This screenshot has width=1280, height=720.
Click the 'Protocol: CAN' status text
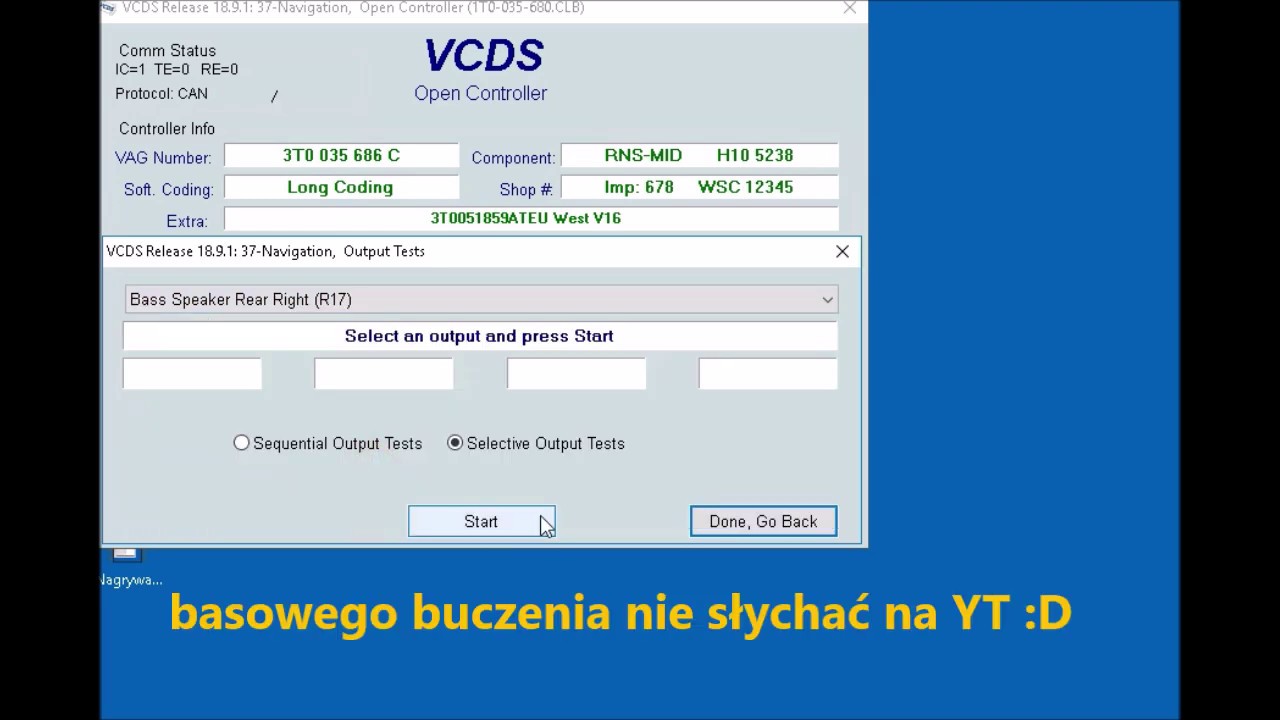tap(161, 94)
